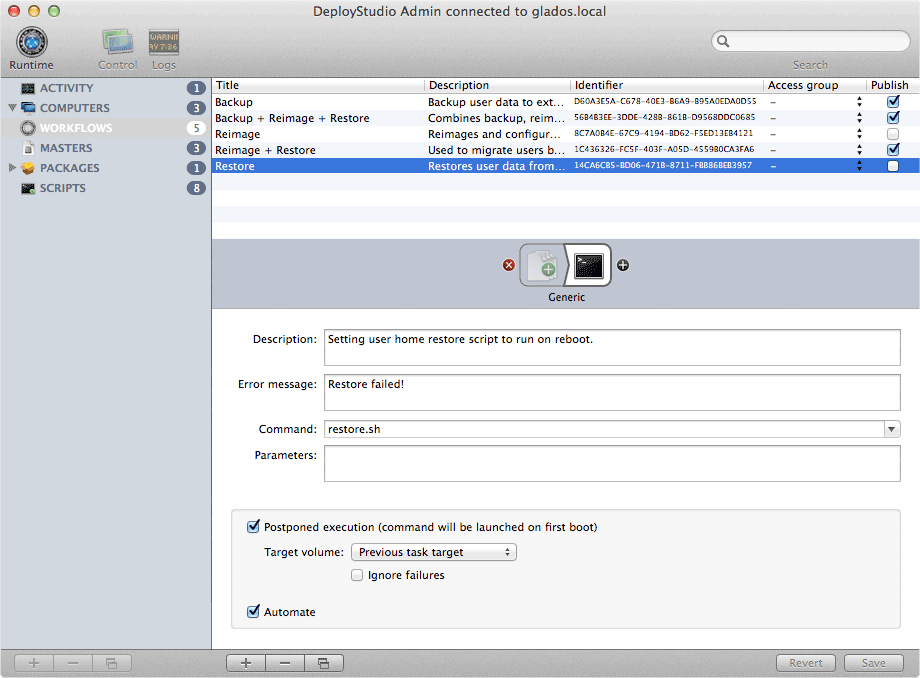Select the first workflow step icon

click(x=543, y=265)
